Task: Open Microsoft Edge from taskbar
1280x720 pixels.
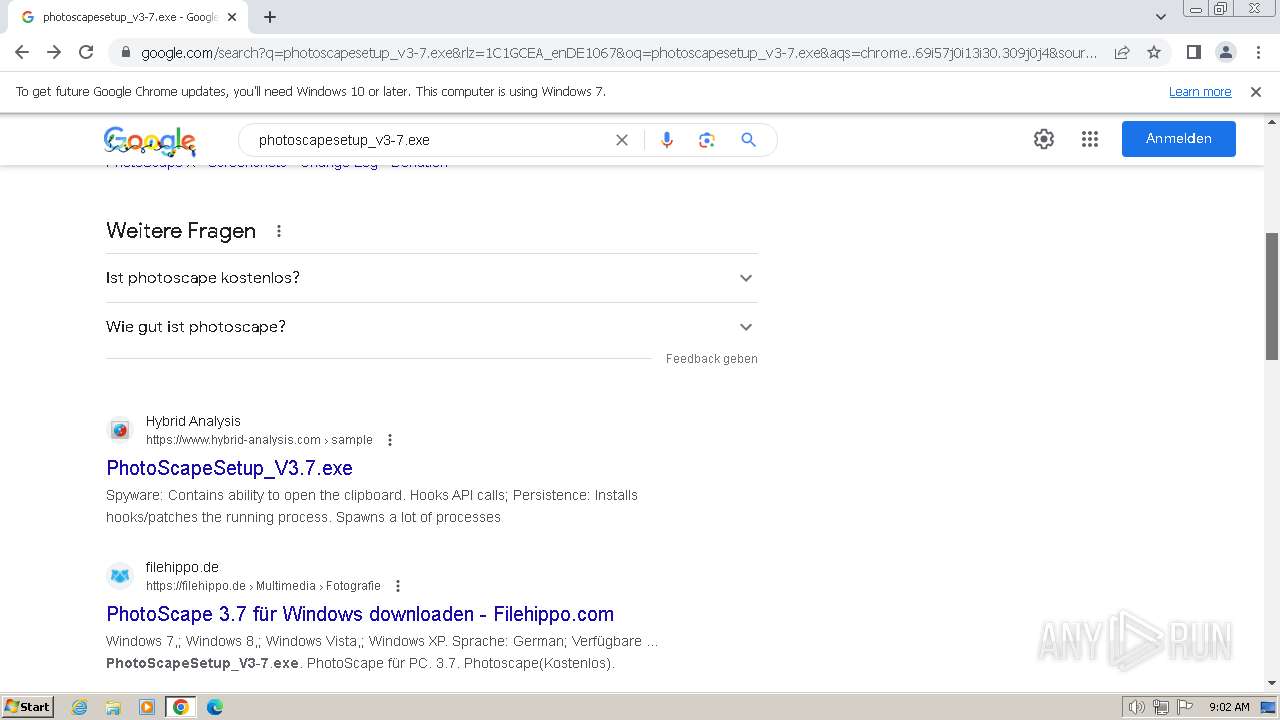Action: (215, 707)
